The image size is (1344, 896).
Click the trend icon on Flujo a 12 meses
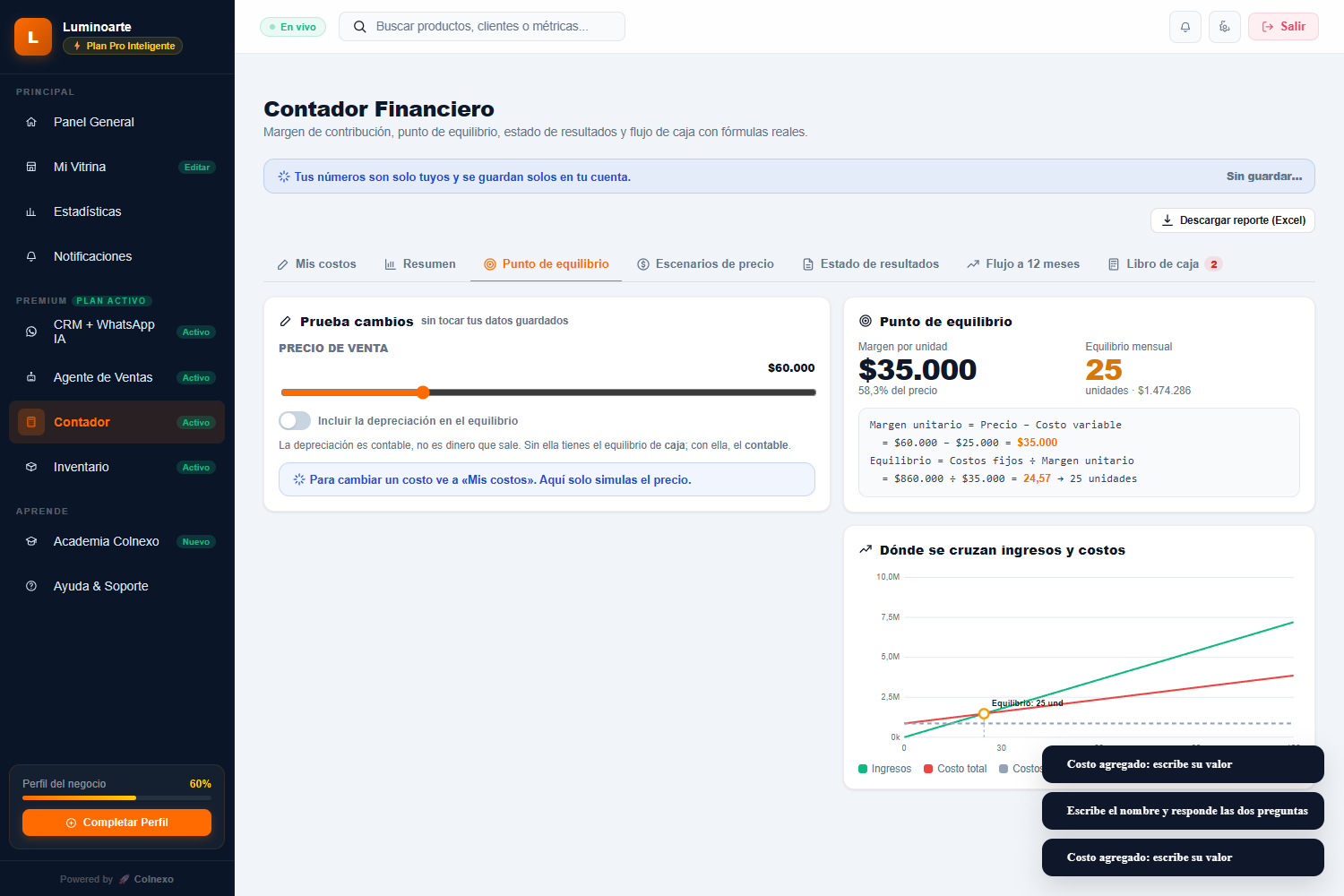[973, 264]
